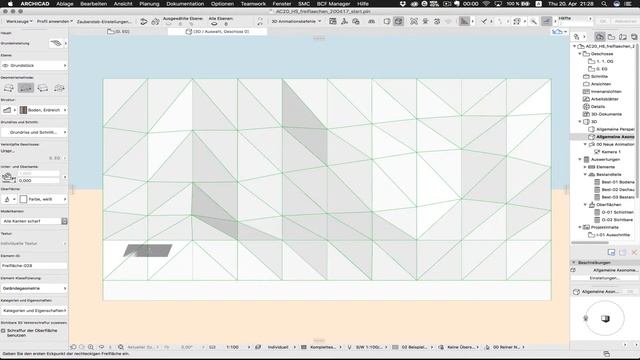Open macOS Spotlight search
Screen dimensions: 640x360
pos(604,4)
